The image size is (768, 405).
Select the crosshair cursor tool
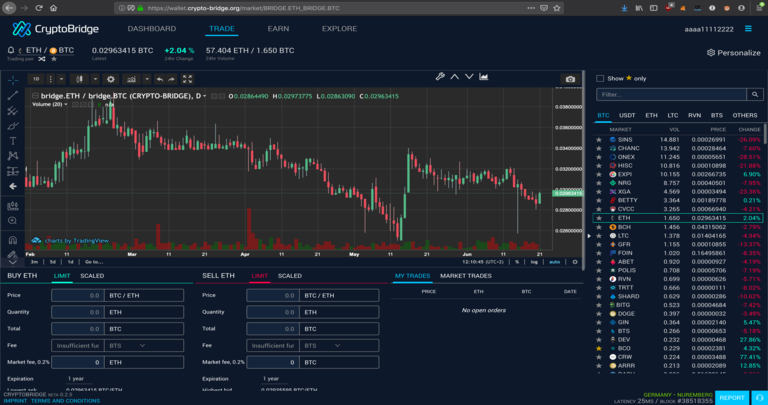pyautogui.click(x=13, y=79)
